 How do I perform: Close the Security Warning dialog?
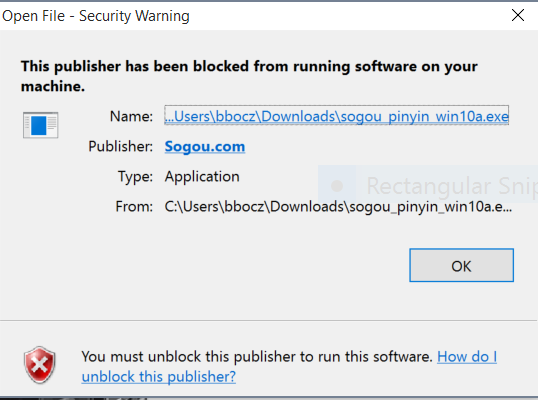[517, 15]
